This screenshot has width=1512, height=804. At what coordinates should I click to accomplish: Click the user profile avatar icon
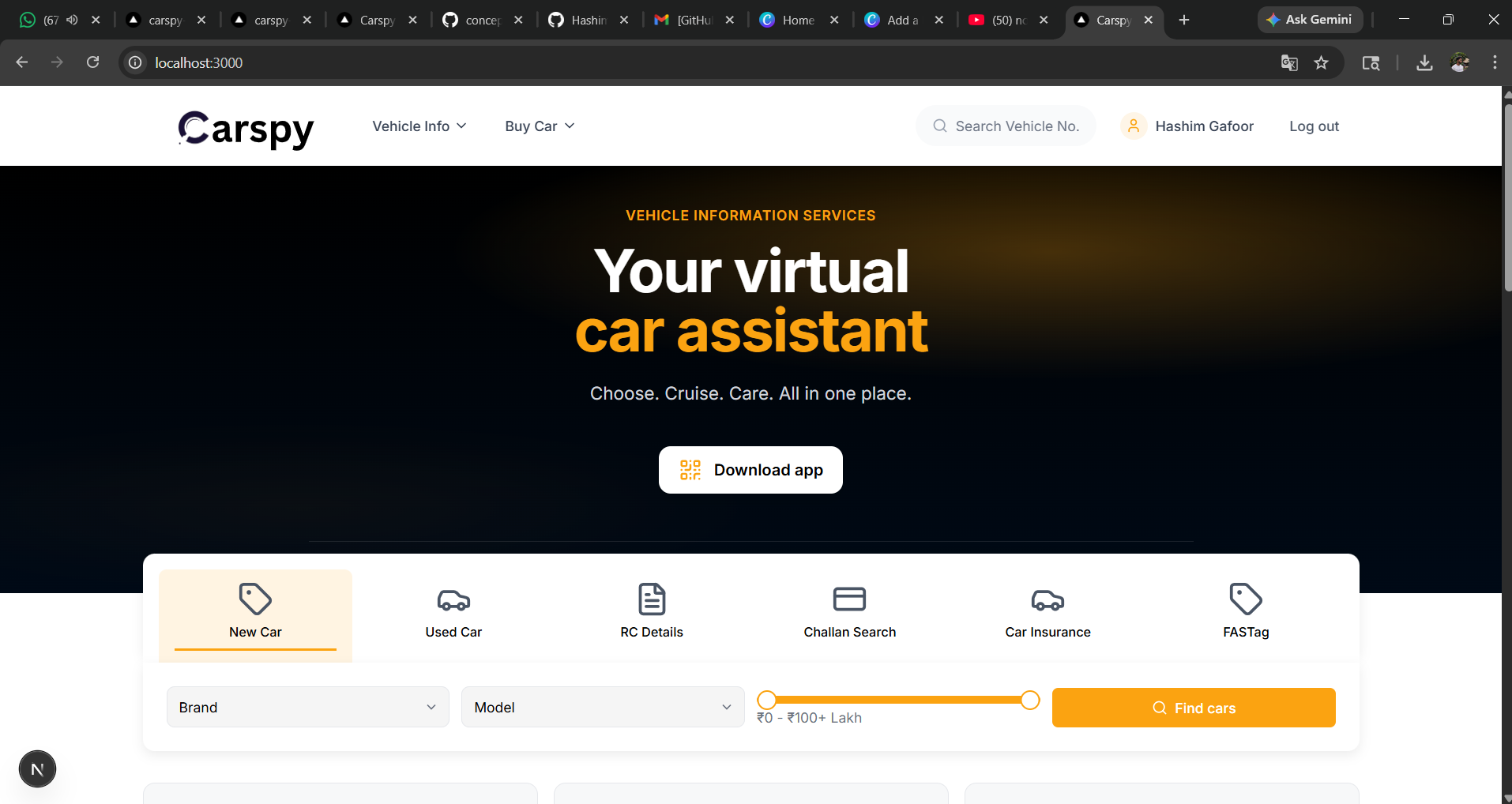coord(1134,126)
